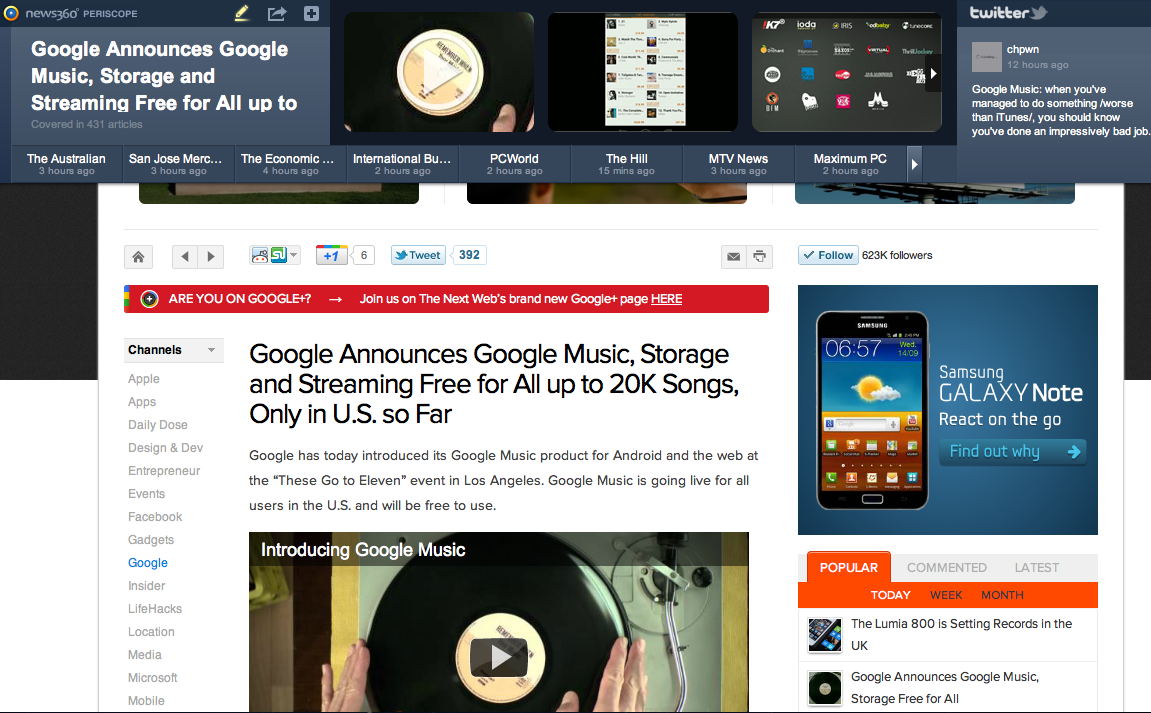Select the WEEK filter
This screenshot has height=713, width=1151.
coord(946,595)
